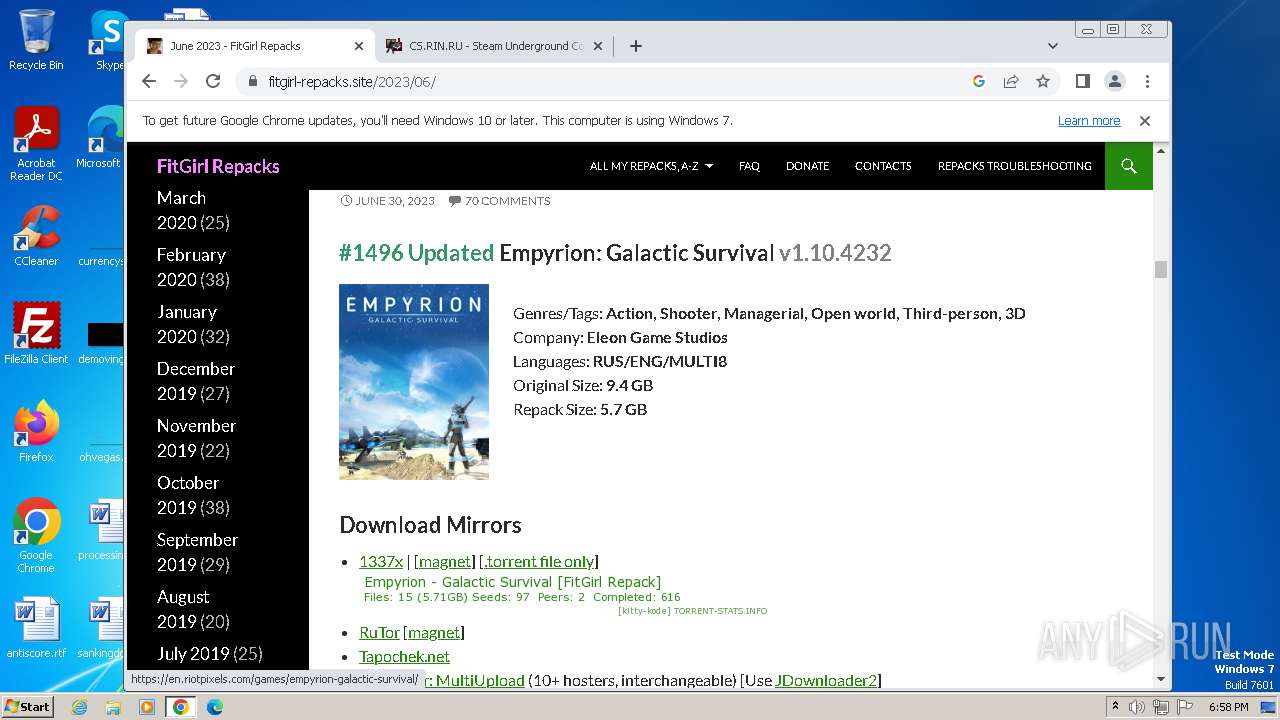
Task: Open December 2019 archive link
Action: [195, 381]
